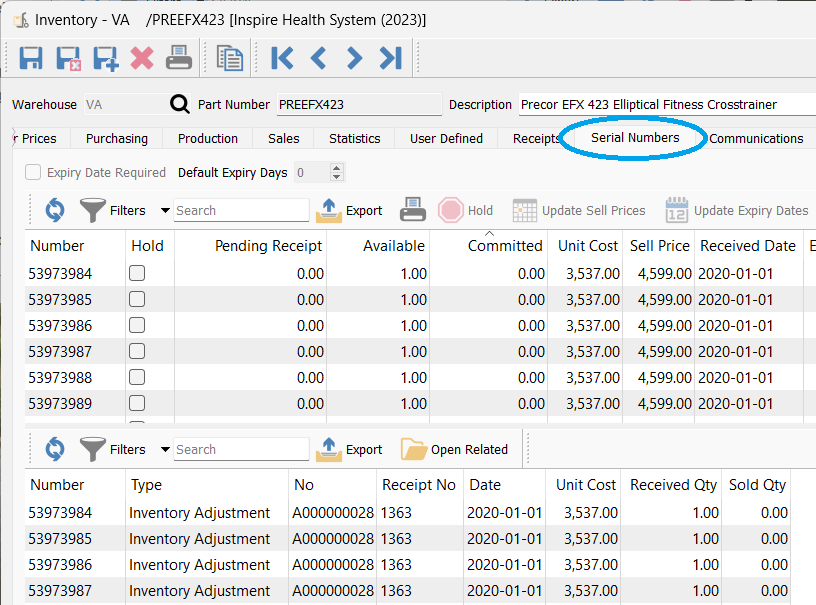Click the Copy documents icon
Viewport: 816px width, 605px height.
[230, 58]
